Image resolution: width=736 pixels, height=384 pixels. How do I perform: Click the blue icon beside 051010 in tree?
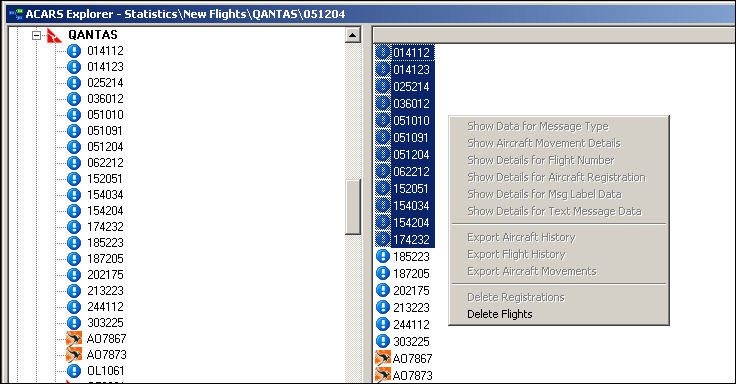click(74, 115)
